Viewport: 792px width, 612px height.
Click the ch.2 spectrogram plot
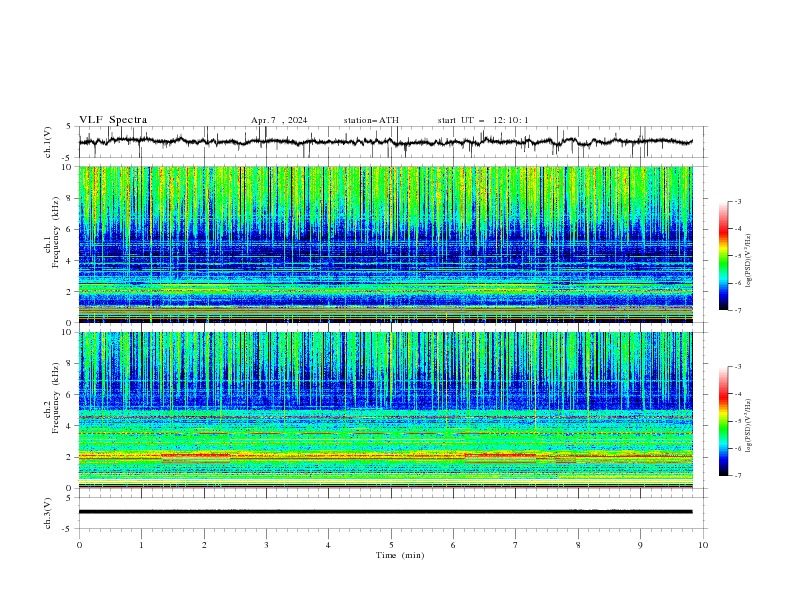[x=386, y=410]
